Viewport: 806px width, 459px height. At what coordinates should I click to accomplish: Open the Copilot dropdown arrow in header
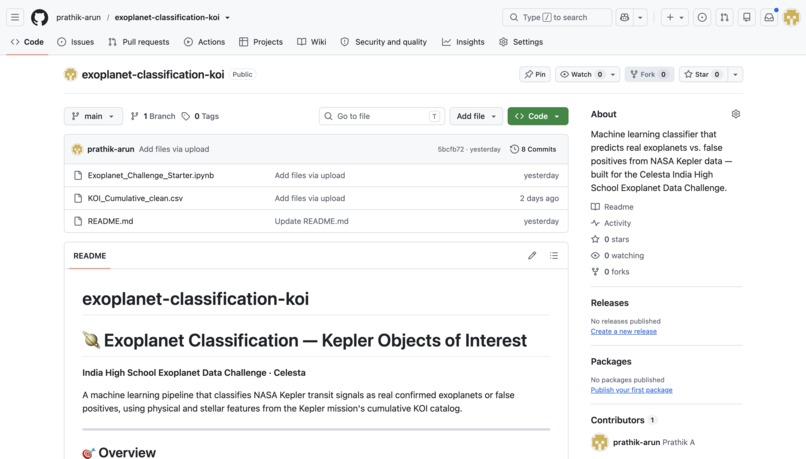pos(640,17)
